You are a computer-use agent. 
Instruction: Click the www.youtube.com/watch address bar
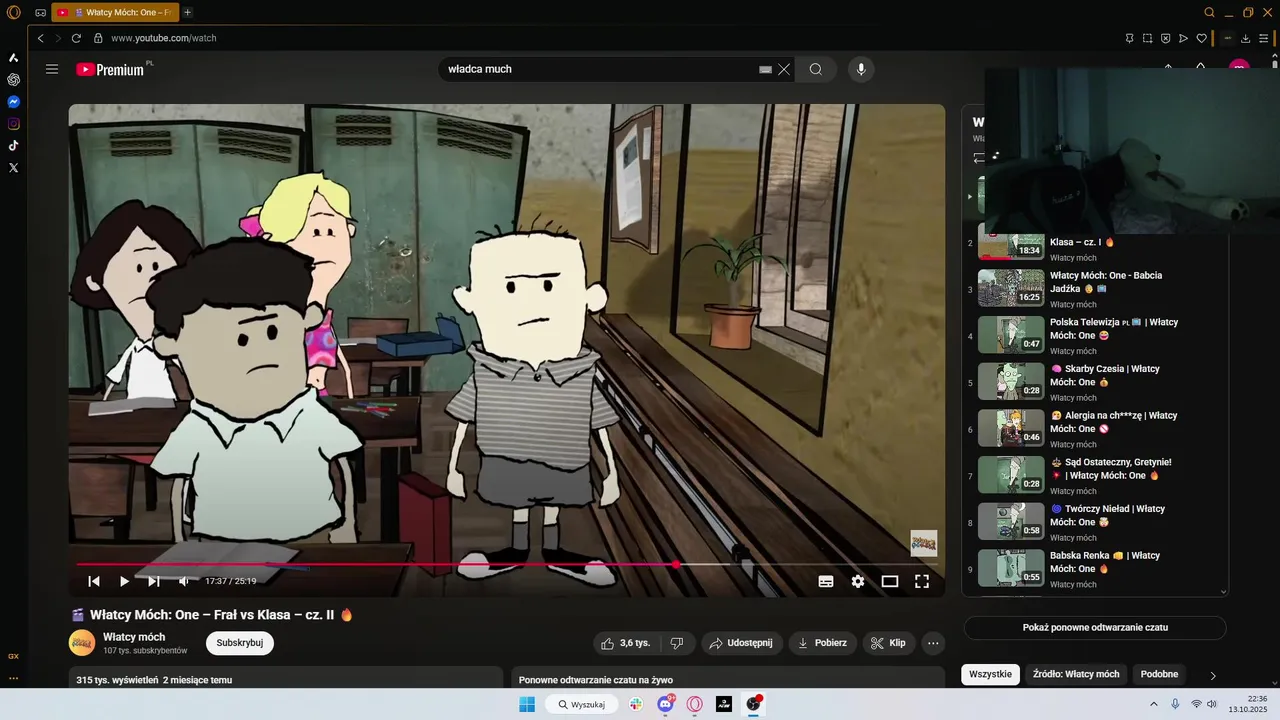coord(163,38)
